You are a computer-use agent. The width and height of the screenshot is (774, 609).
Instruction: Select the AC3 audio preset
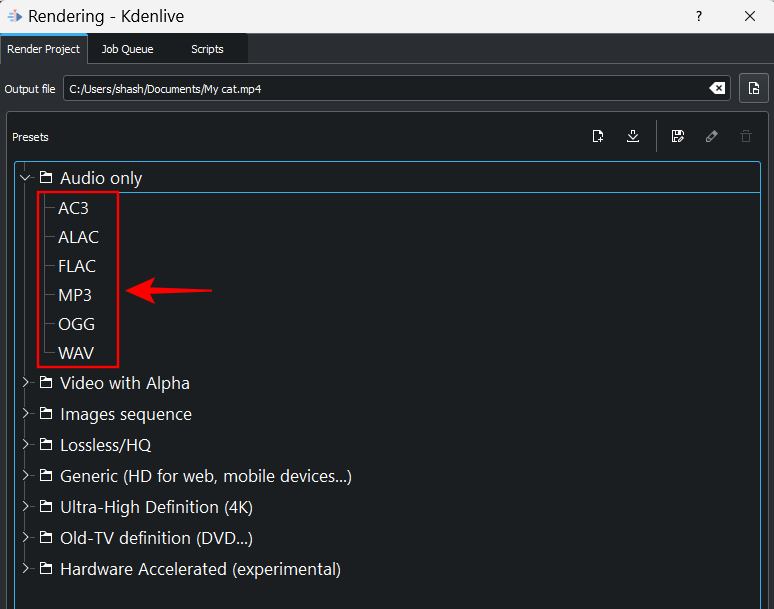tap(73, 208)
